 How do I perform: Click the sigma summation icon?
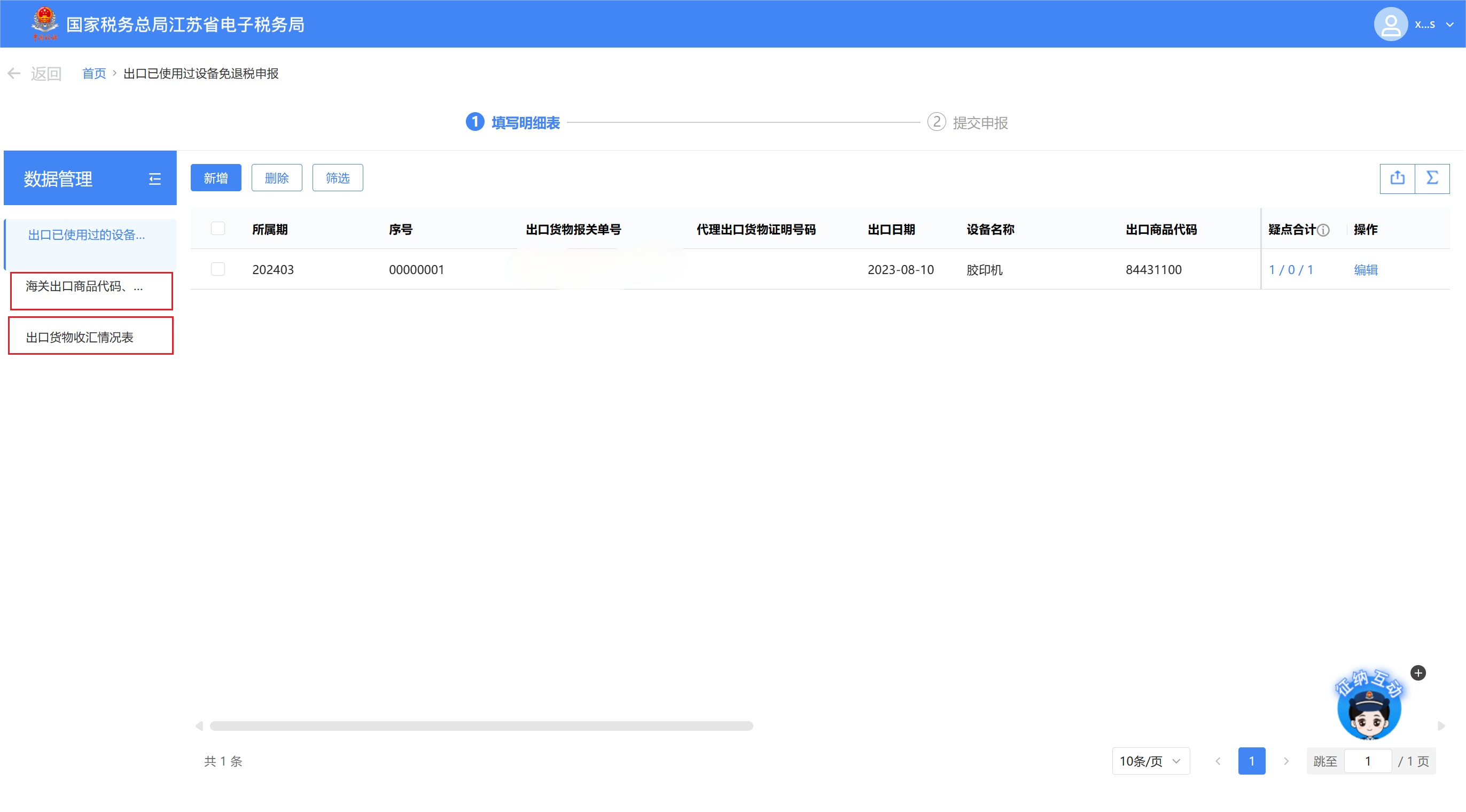coord(1432,178)
